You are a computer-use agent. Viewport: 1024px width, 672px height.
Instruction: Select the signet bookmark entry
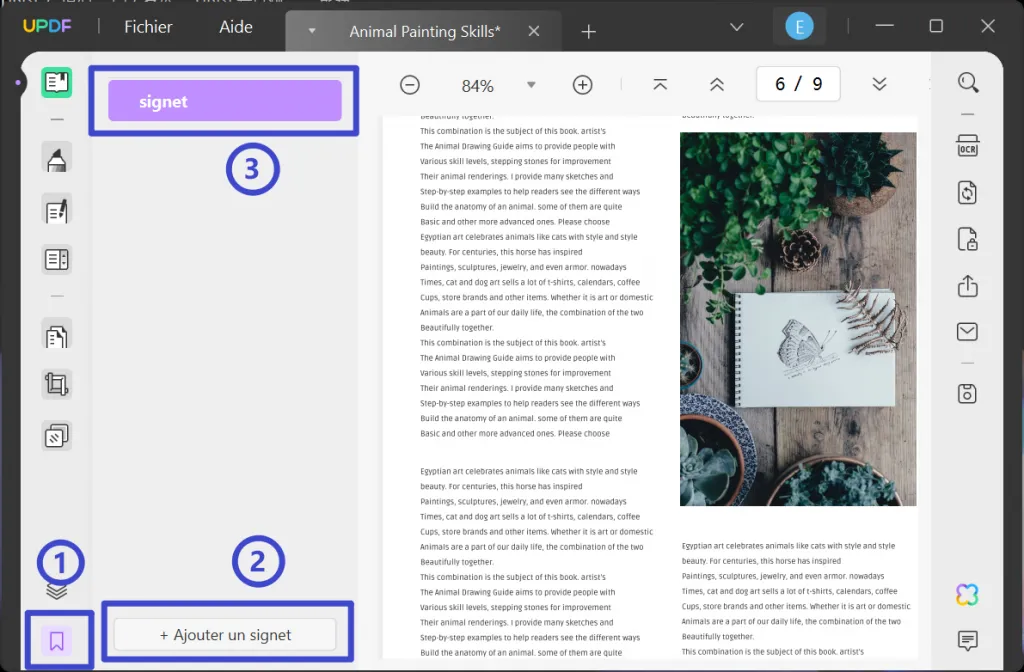point(224,100)
